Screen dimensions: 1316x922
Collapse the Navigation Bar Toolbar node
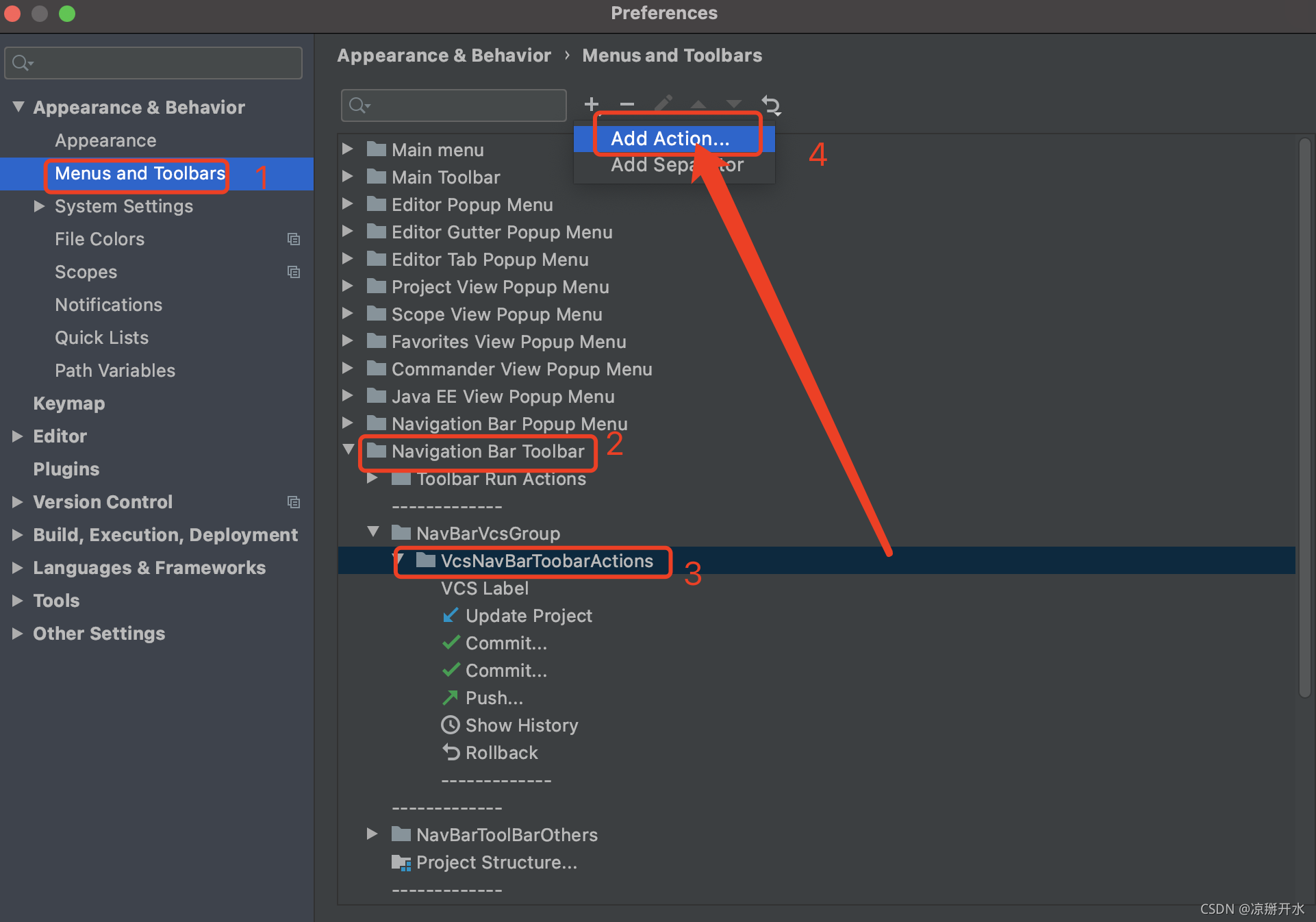pos(349,450)
